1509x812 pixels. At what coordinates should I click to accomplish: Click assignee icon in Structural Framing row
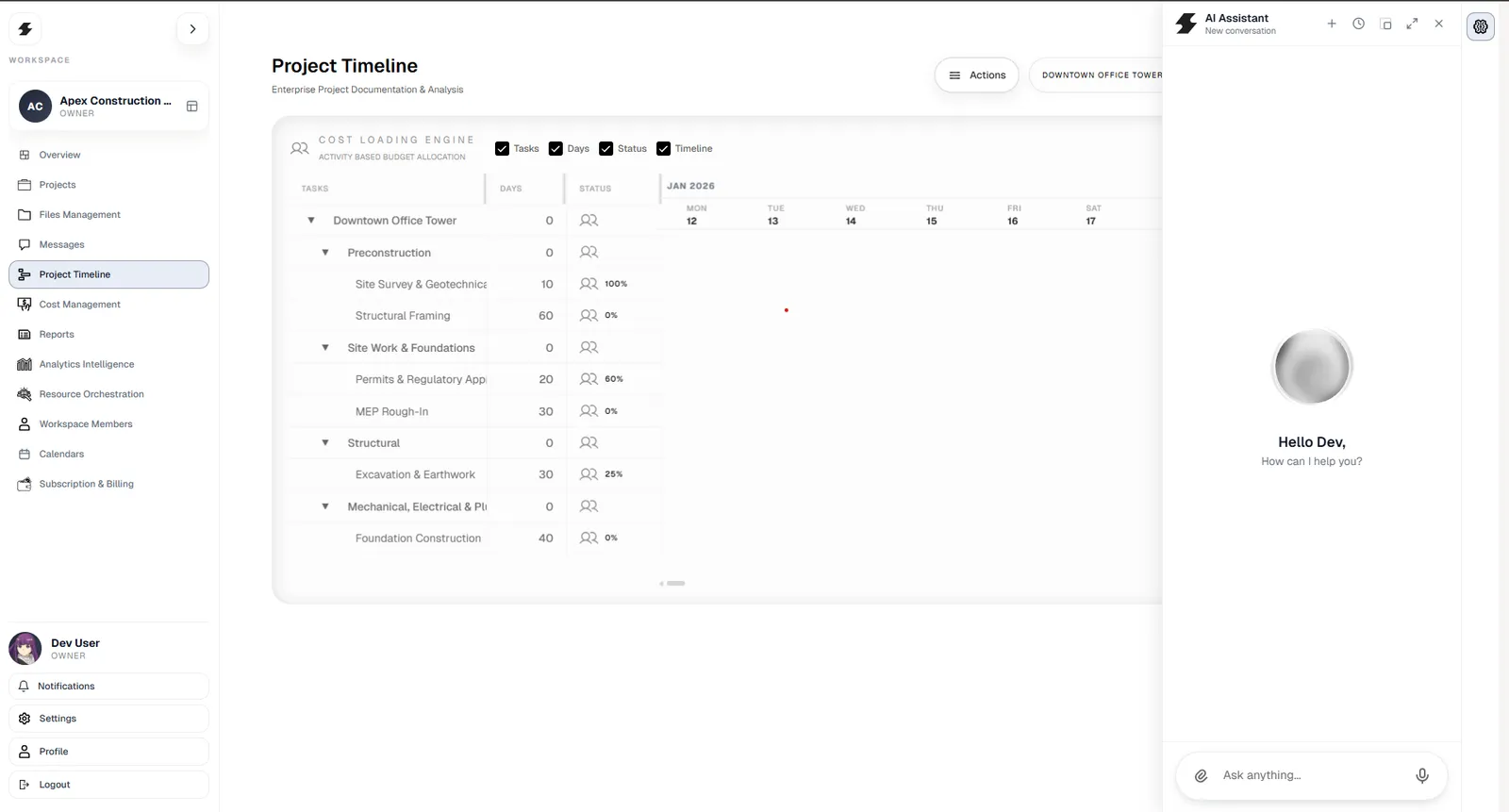click(x=589, y=315)
